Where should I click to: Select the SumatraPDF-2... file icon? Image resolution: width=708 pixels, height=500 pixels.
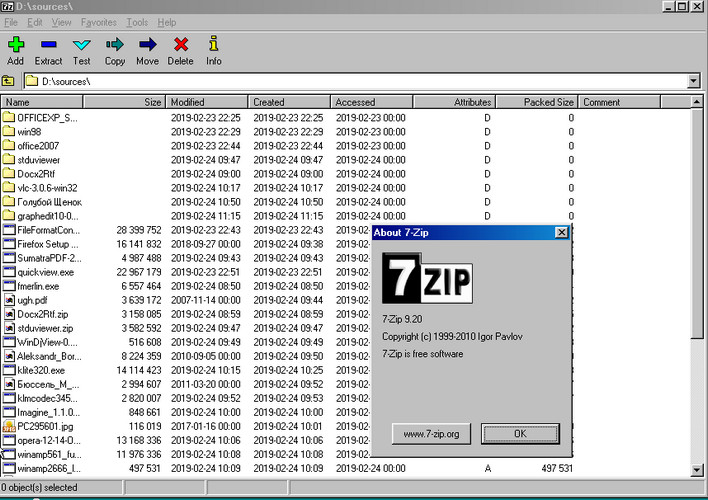click(9, 258)
